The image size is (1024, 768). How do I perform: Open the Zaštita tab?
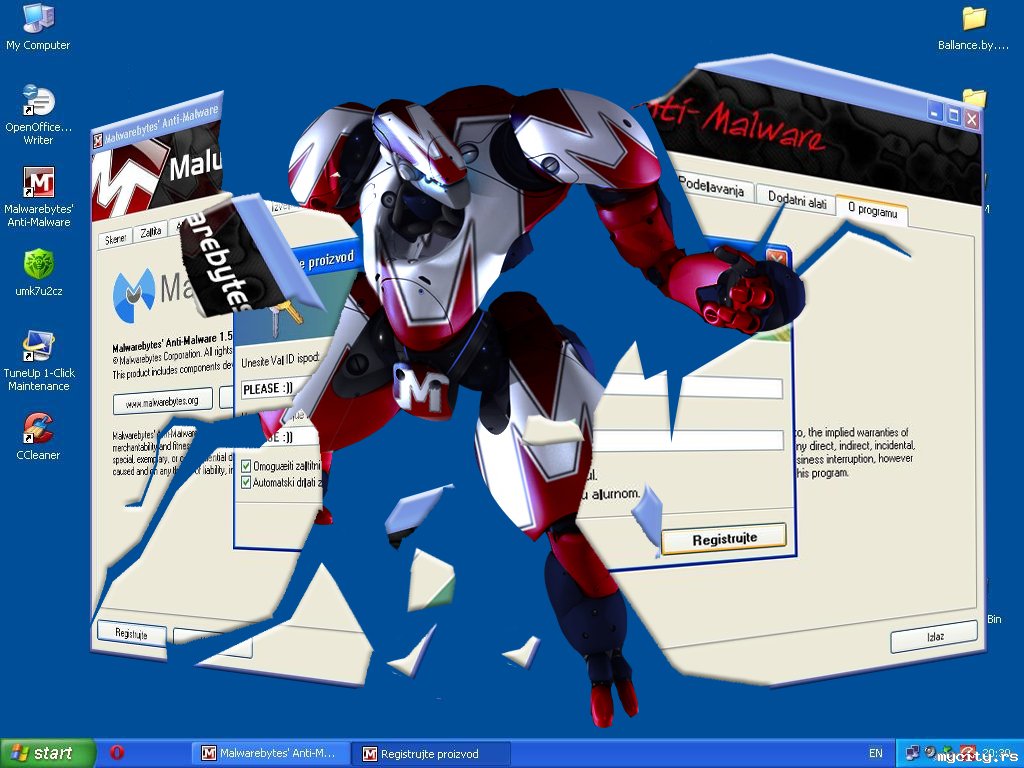(x=151, y=232)
